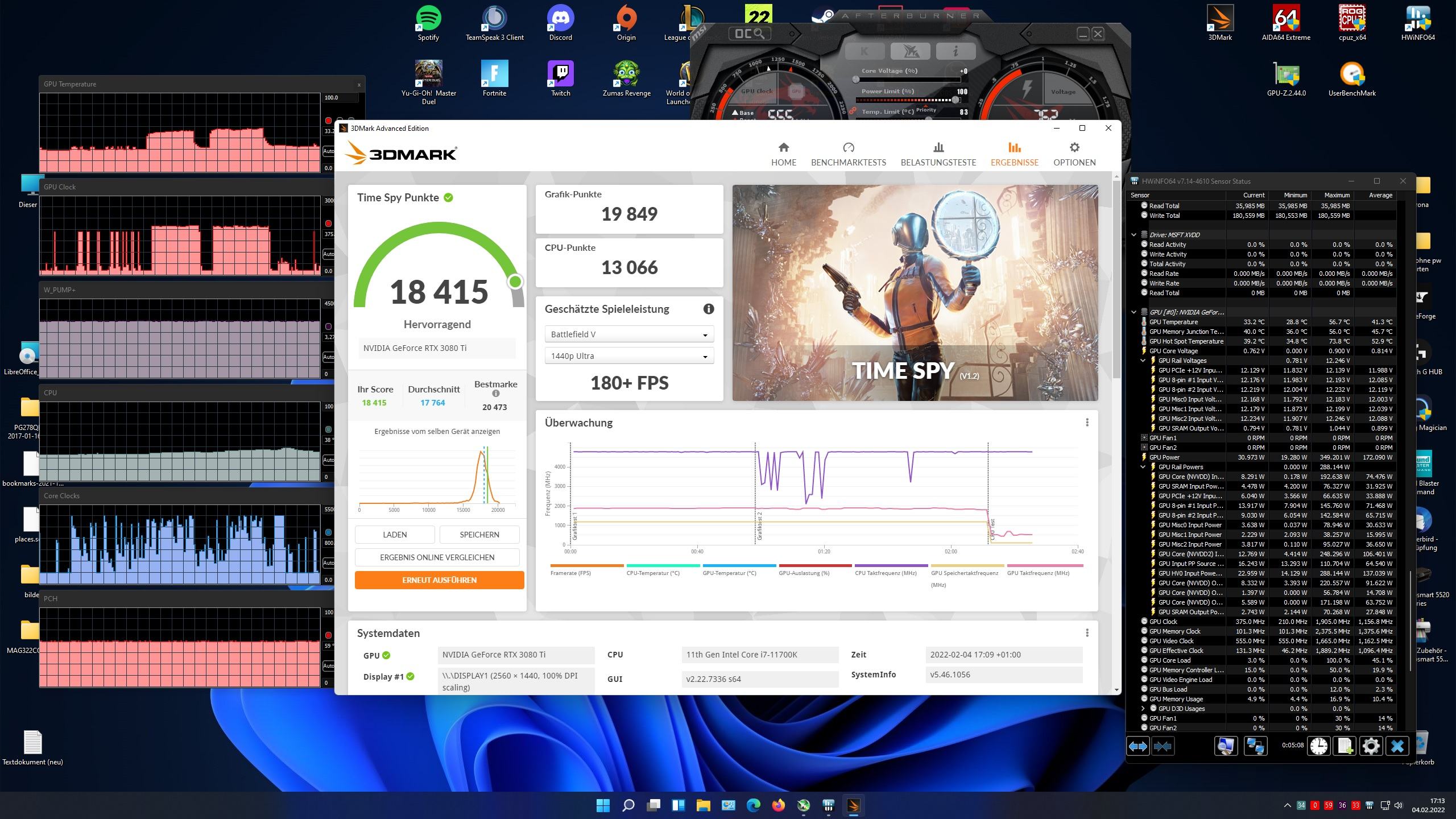Collapse Drive: MSFT XVDD section in HWiNFO
Image resolution: width=1456 pixels, height=819 pixels.
coord(1134,235)
